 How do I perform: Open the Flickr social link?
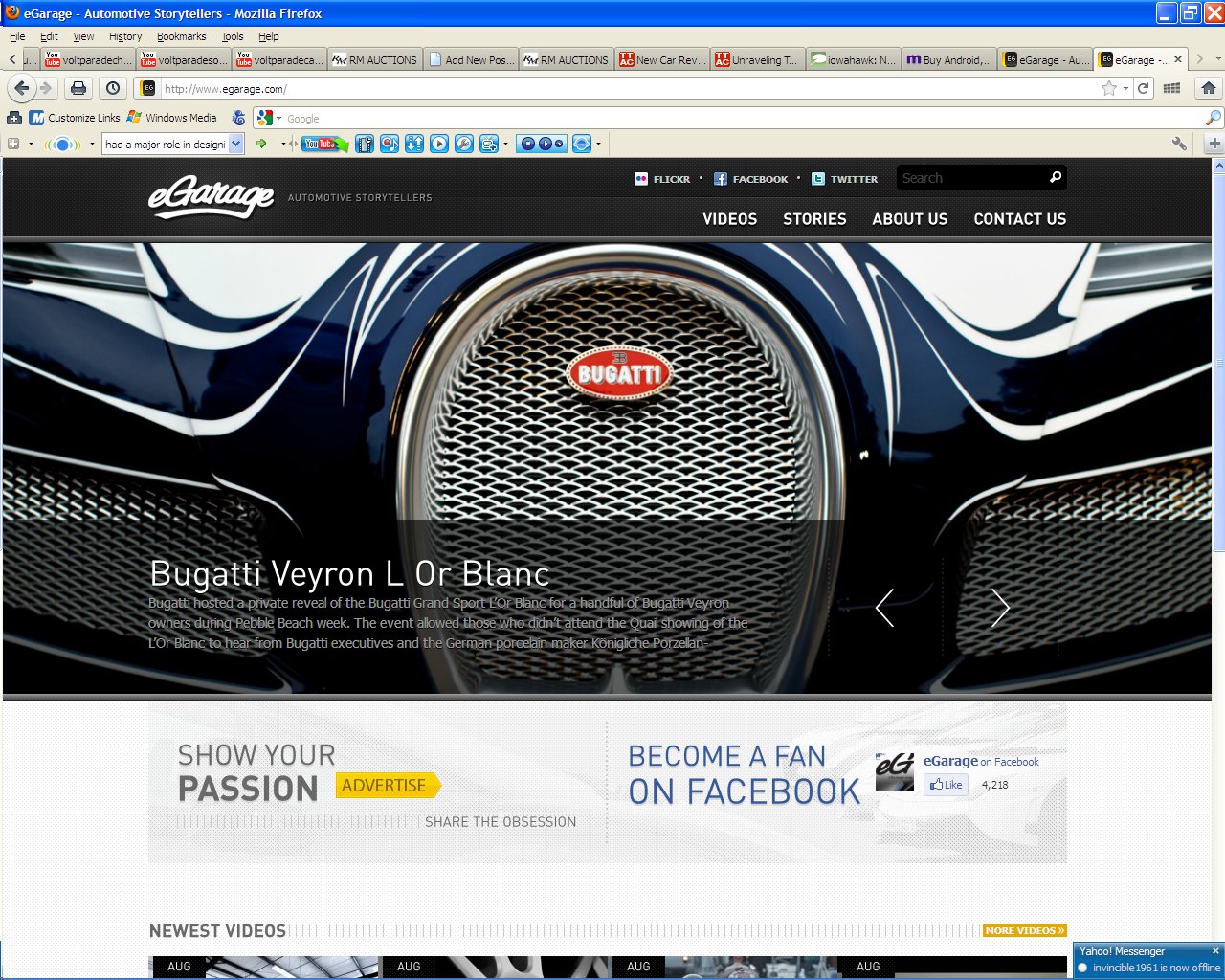click(662, 179)
